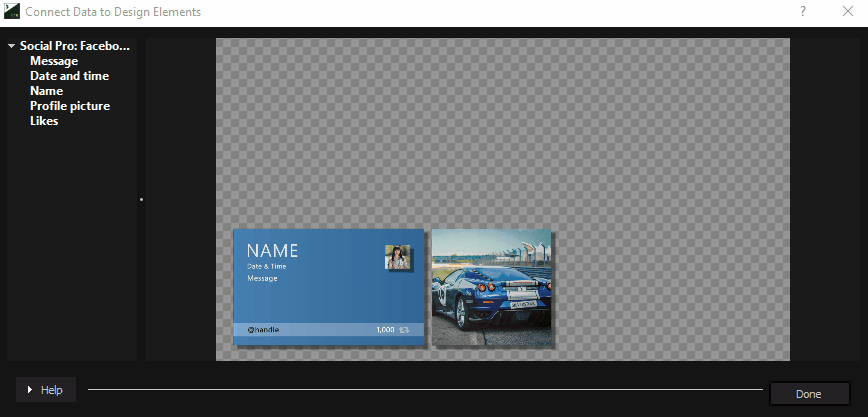Select the profile photo thumbnail on card
Image resolution: width=868 pixels, height=417 pixels.
[398, 257]
